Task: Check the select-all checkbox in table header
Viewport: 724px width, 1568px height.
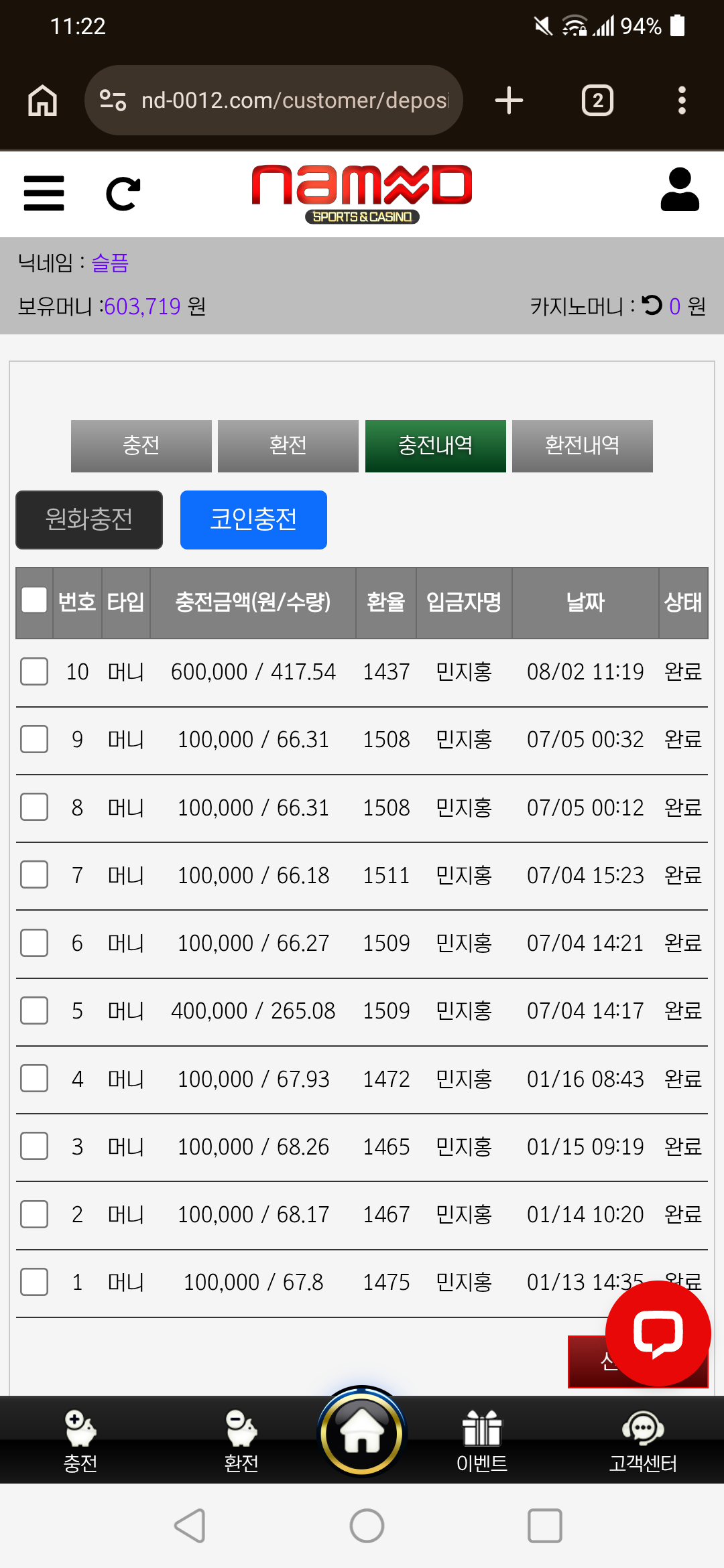Action: click(x=34, y=600)
